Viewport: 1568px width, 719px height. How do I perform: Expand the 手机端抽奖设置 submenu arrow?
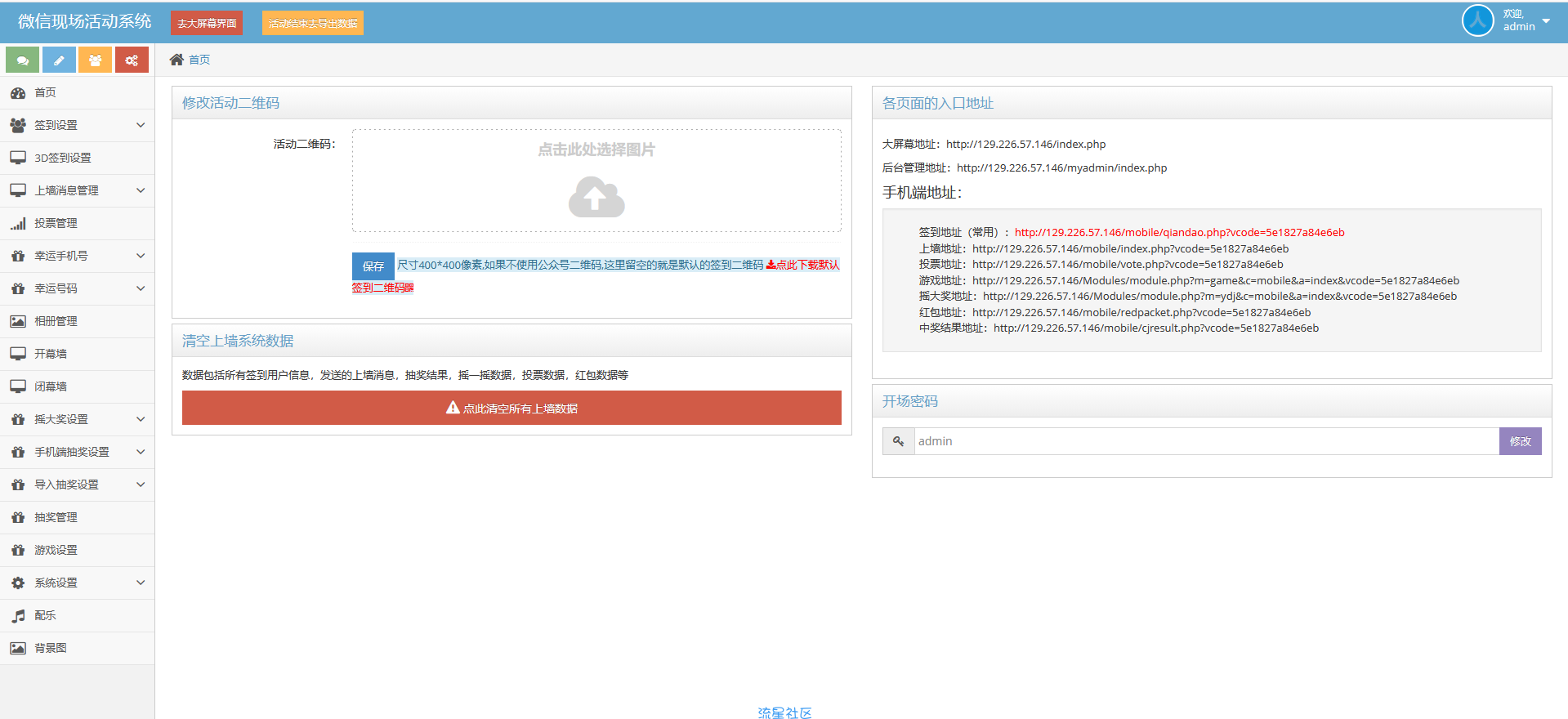pyautogui.click(x=141, y=452)
